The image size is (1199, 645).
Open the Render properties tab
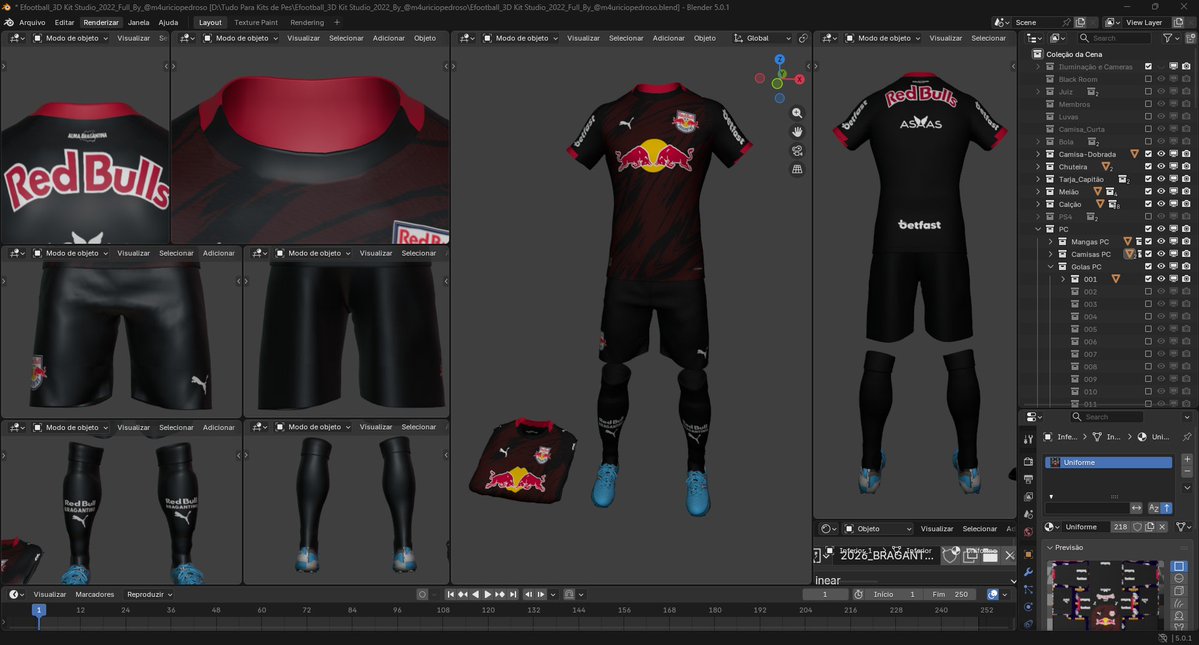point(1028,462)
